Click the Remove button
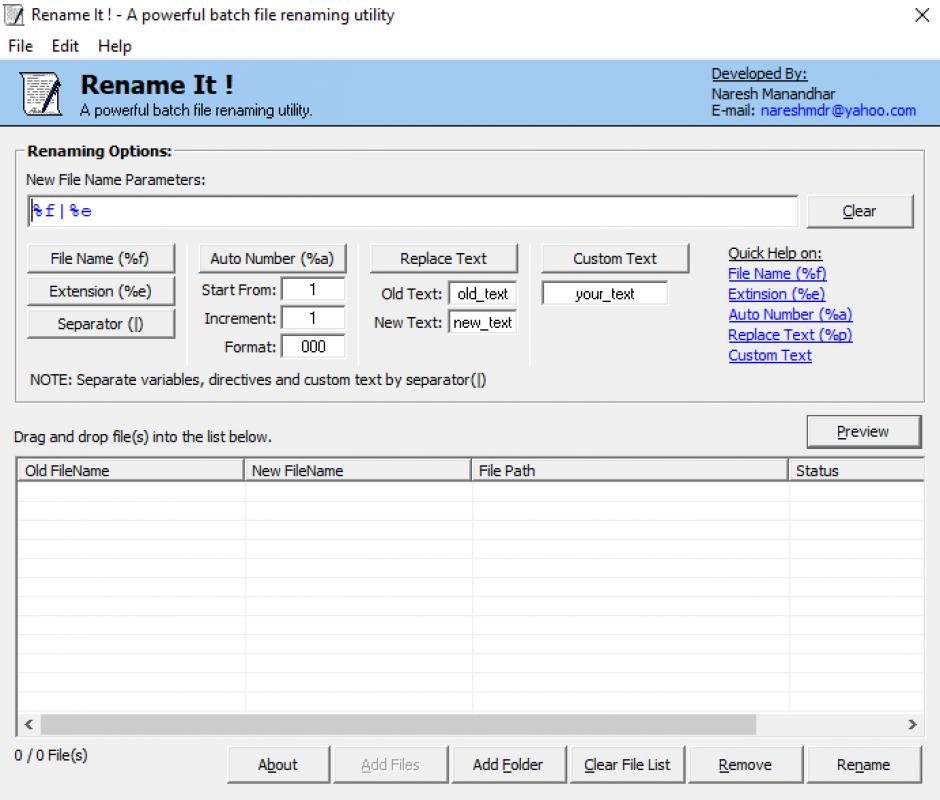 (x=745, y=765)
